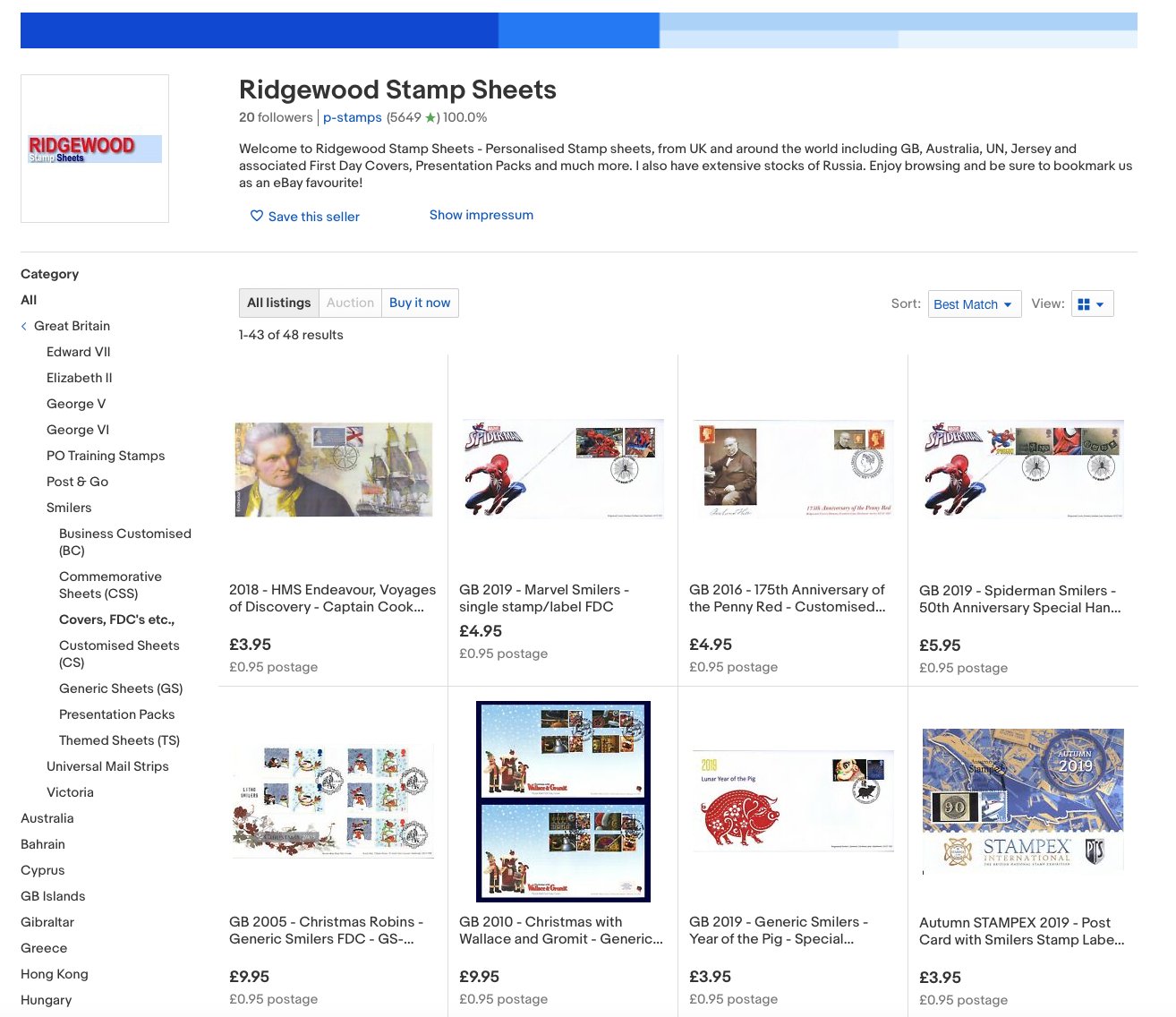Image resolution: width=1176 pixels, height=1017 pixels.
Task: Select the All listings tab
Action: click(278, 303)
